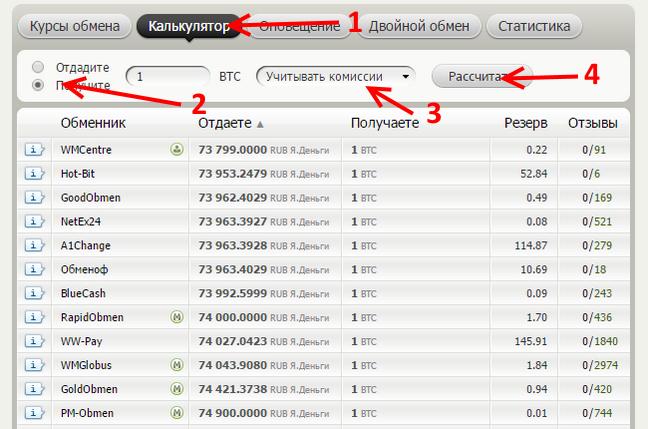Open info icon for WW-Pay row
The width and height of the screenshot is (648, 429).
[34, 341]
